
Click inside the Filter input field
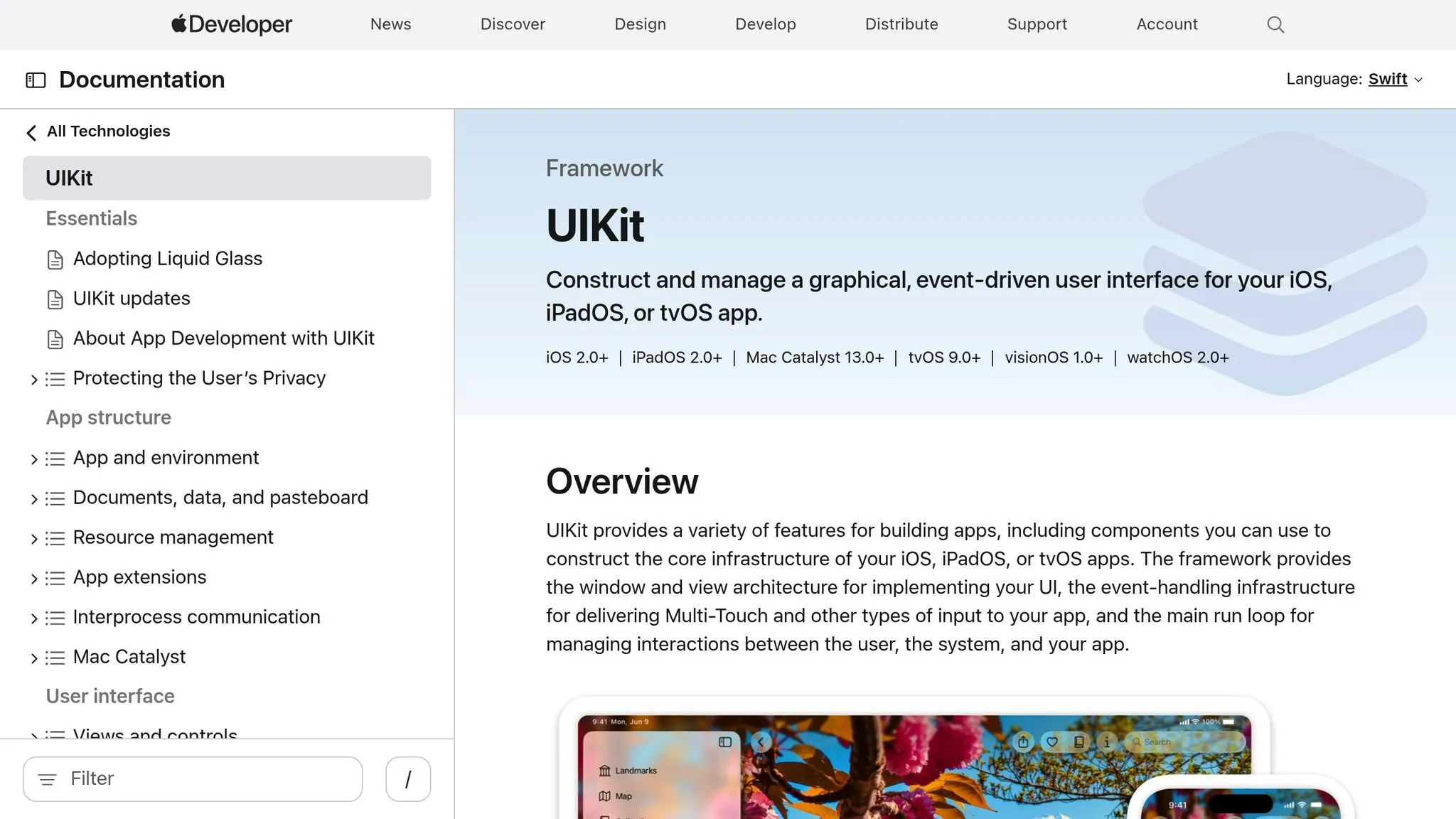coord(192,779)
